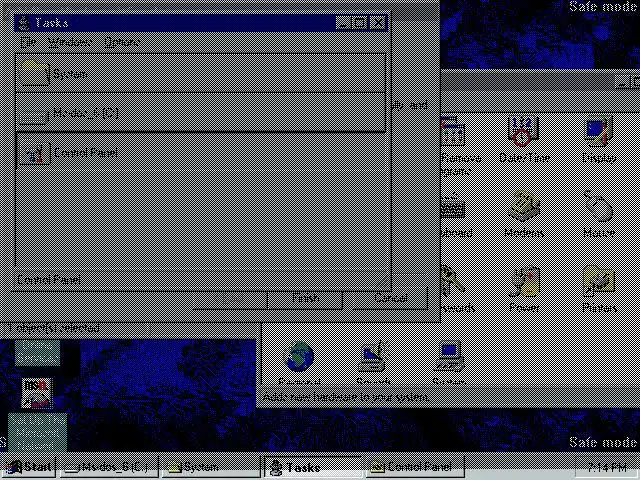Open the Options menu in Tasks window
The width and height of the screenshot is (640, 480).
122,42
